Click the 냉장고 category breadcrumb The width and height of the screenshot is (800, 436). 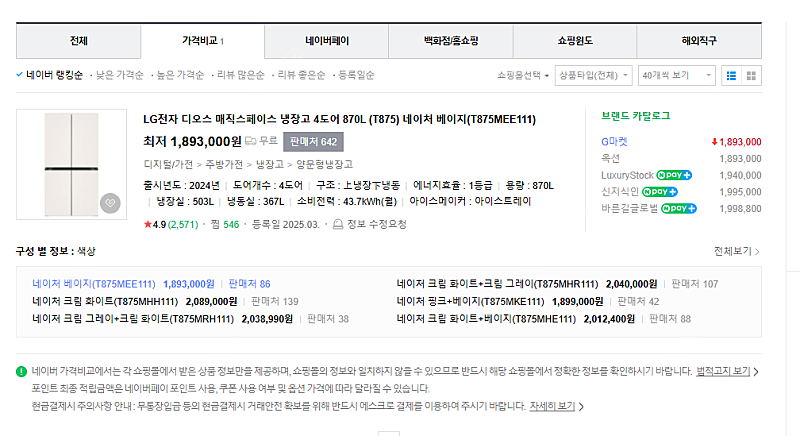click(269, 164)
